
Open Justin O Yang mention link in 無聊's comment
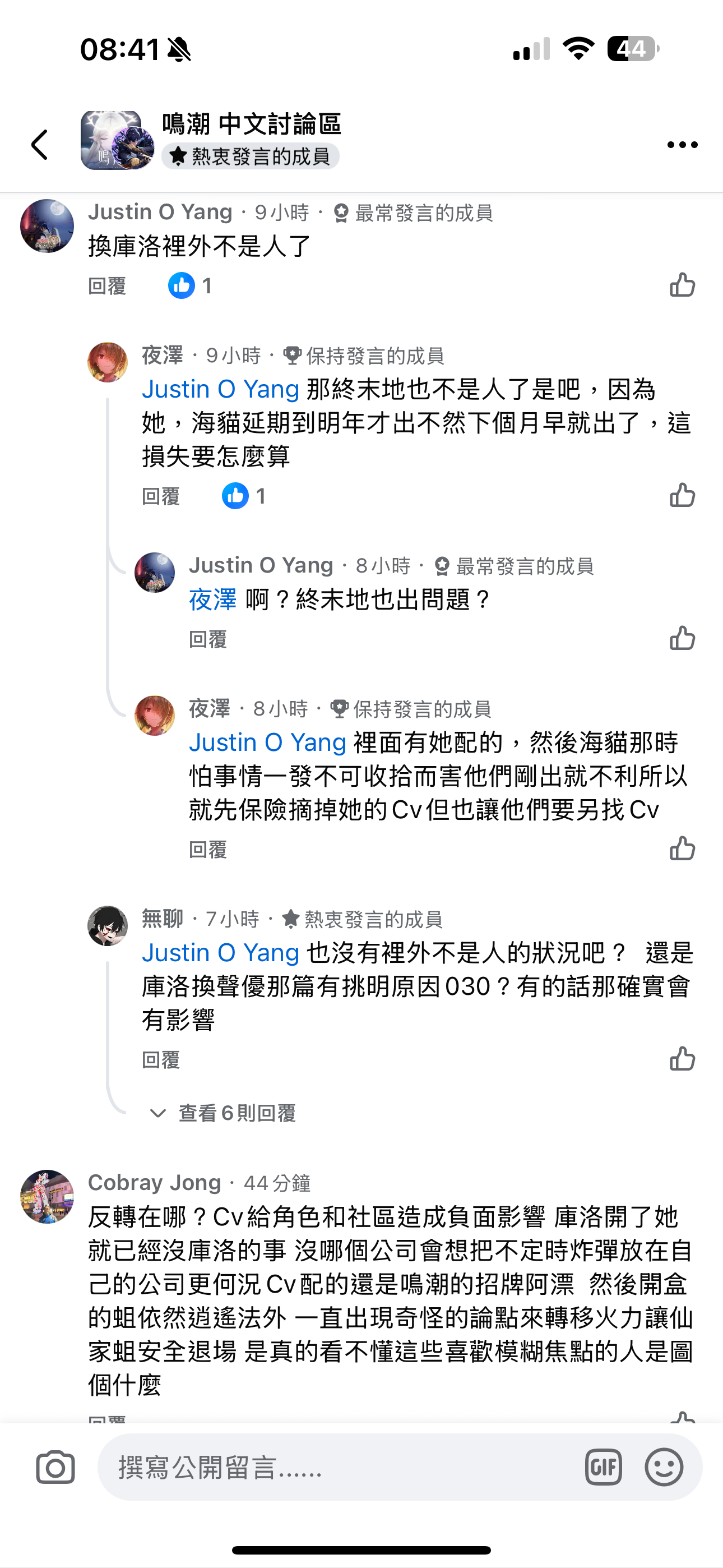(220, 953)
